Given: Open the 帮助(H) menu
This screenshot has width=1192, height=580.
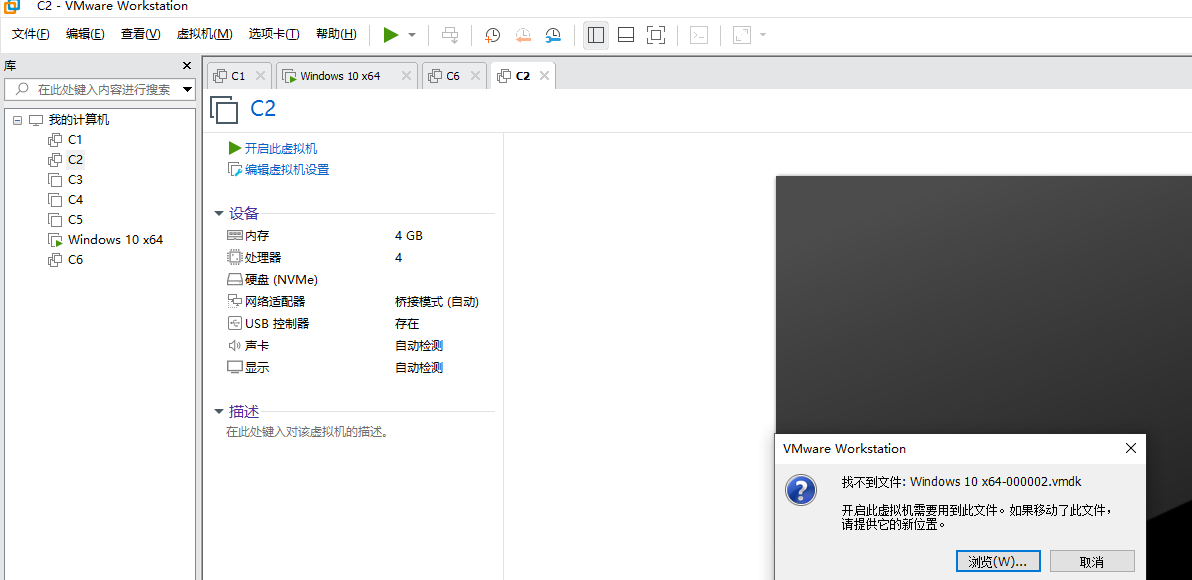Looking at the screenshot, I should [336, 33].
